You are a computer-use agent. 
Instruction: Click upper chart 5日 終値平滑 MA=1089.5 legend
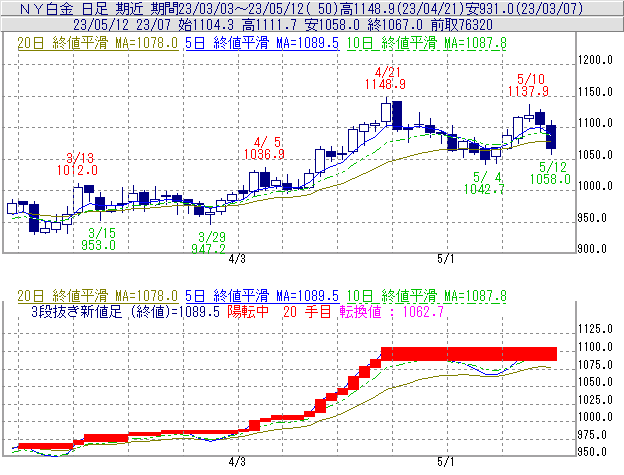click(262, 43)
